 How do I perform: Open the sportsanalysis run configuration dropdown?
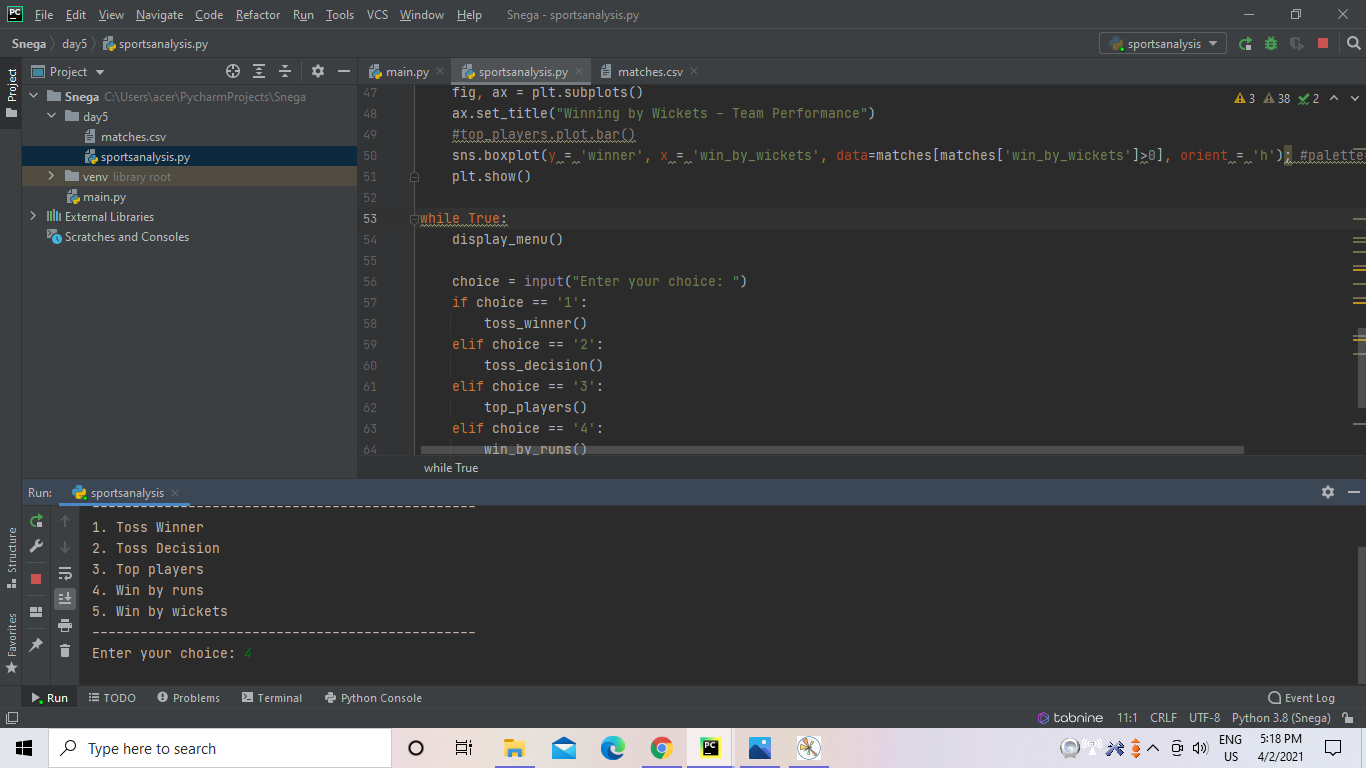tap(1163, 44)
